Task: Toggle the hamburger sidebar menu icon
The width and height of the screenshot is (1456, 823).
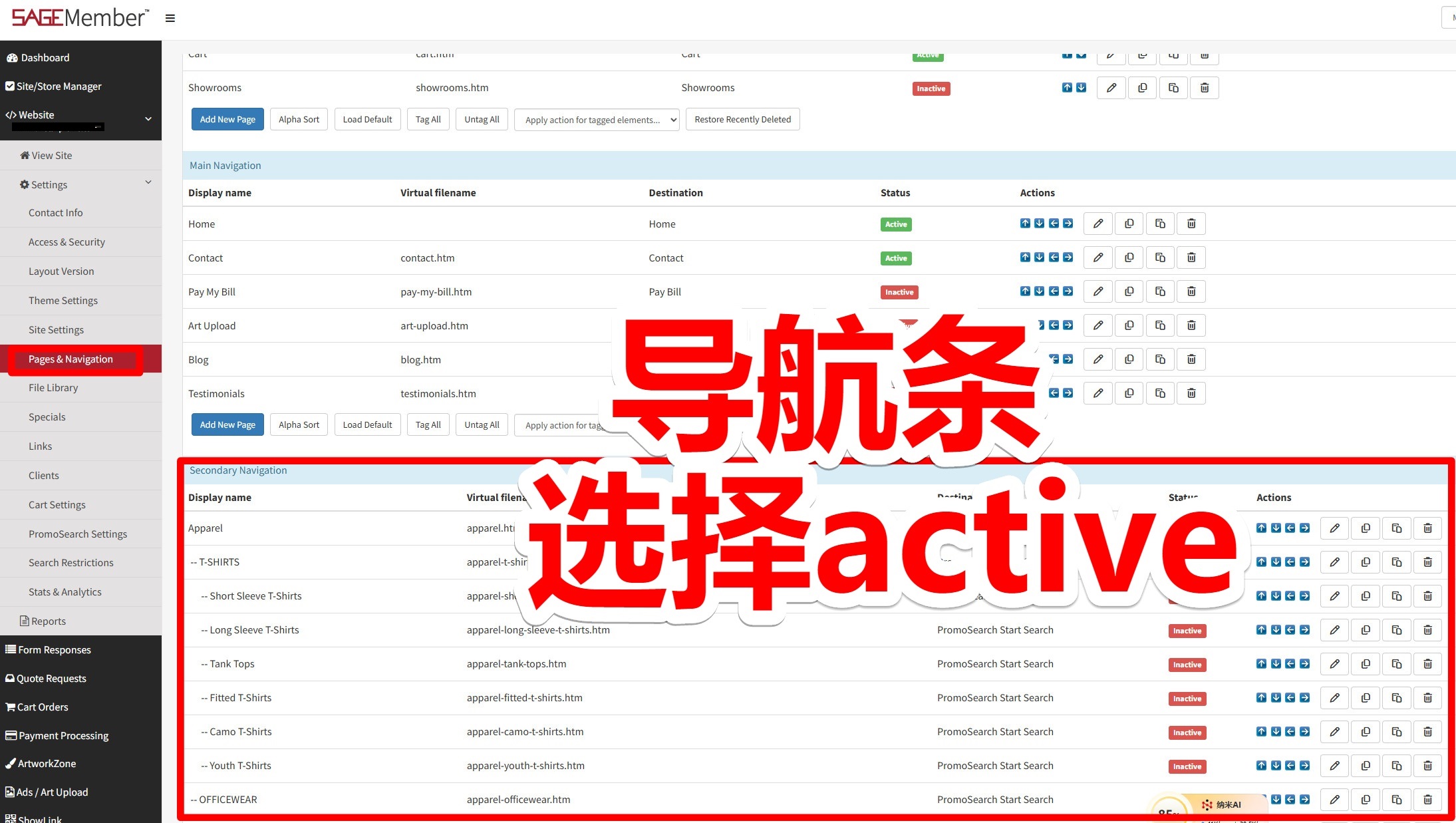Action: [x=170, y=19]
